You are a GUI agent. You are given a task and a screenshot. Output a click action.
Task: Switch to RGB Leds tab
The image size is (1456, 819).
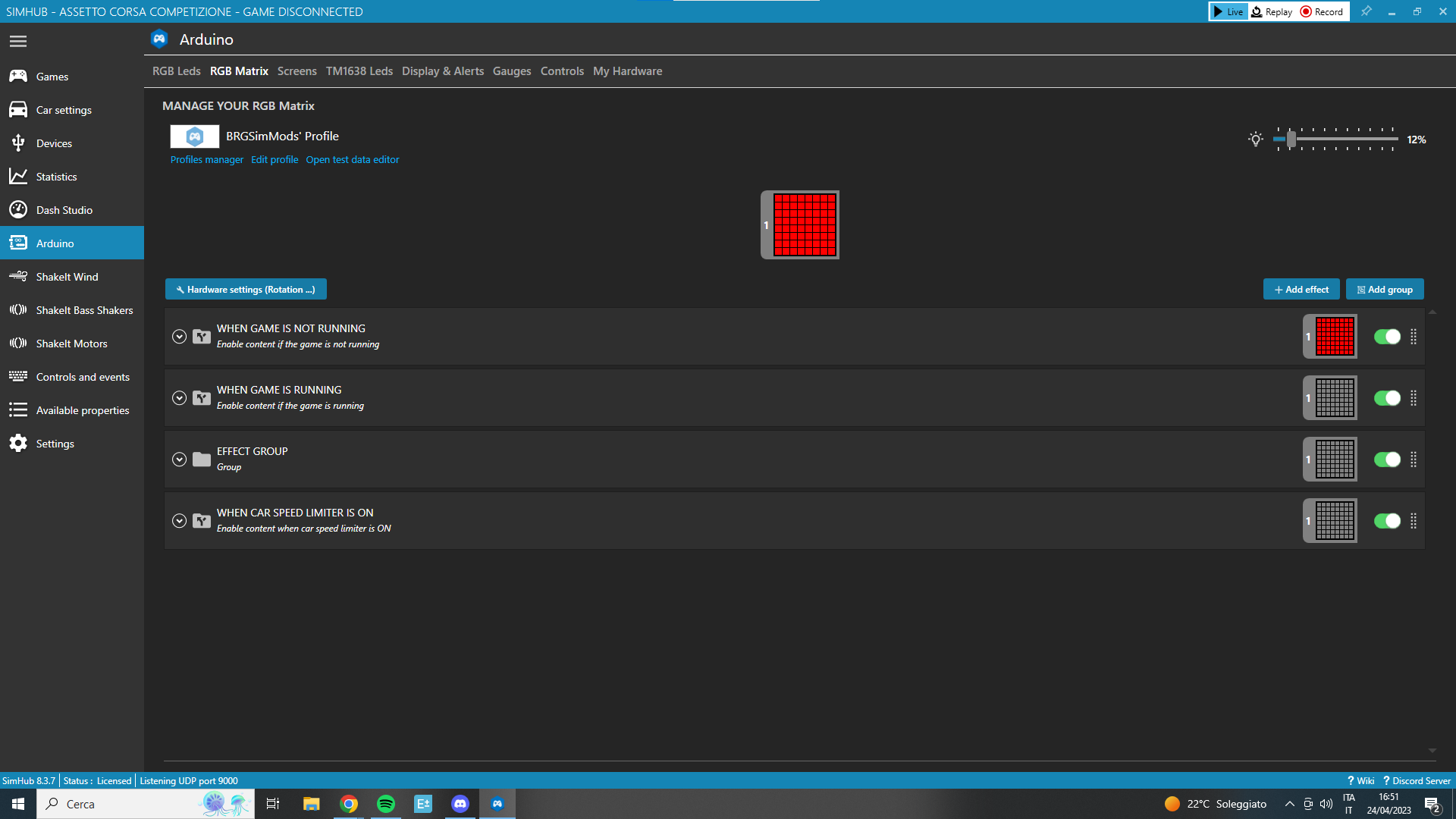pos(176,71)
